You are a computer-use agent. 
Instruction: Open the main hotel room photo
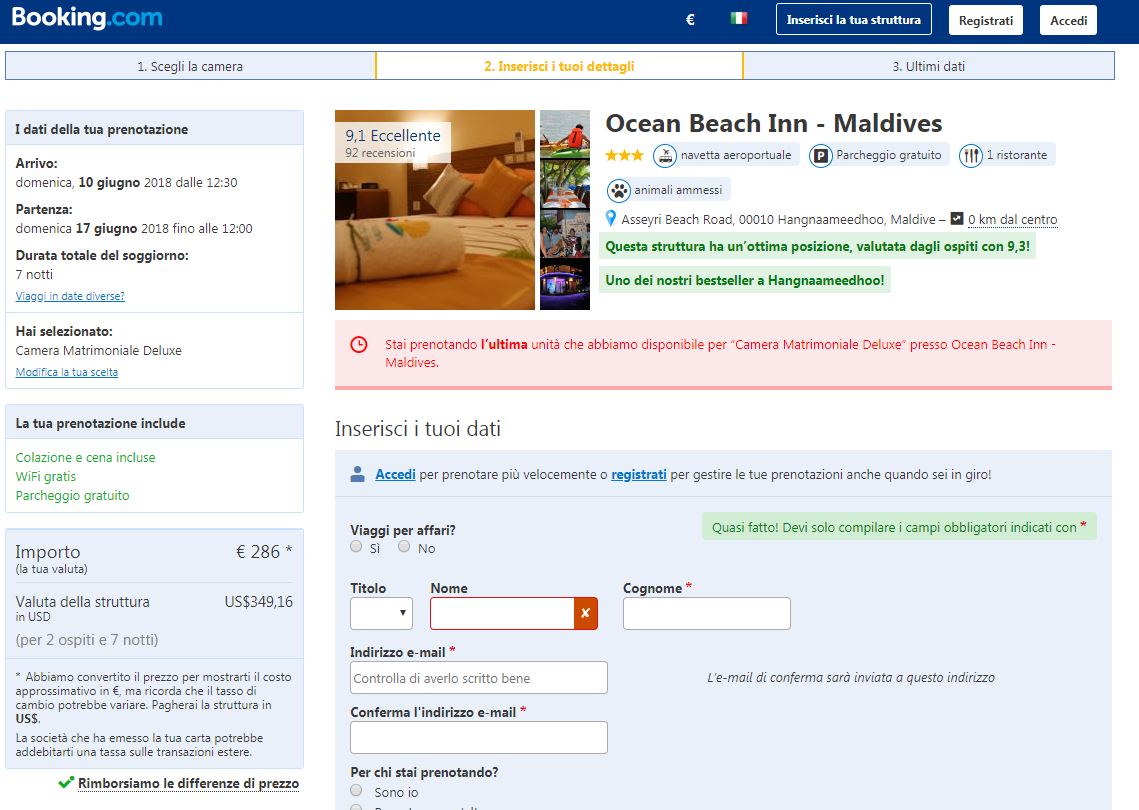point(435,210)
